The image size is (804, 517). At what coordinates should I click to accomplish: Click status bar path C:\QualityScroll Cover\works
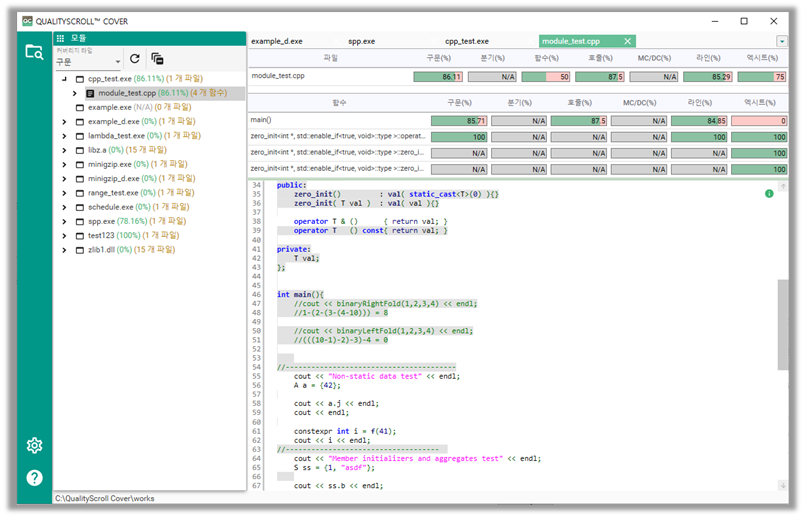pyautogui.click(x=105, y=499)
